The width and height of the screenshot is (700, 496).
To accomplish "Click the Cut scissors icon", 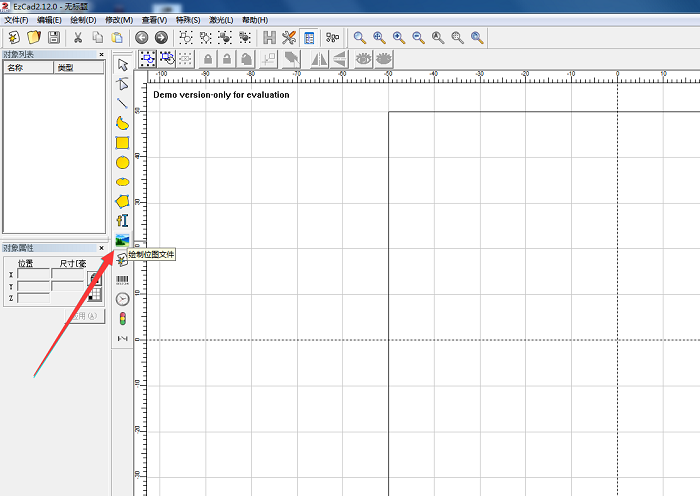I will [x=77, y=37].
